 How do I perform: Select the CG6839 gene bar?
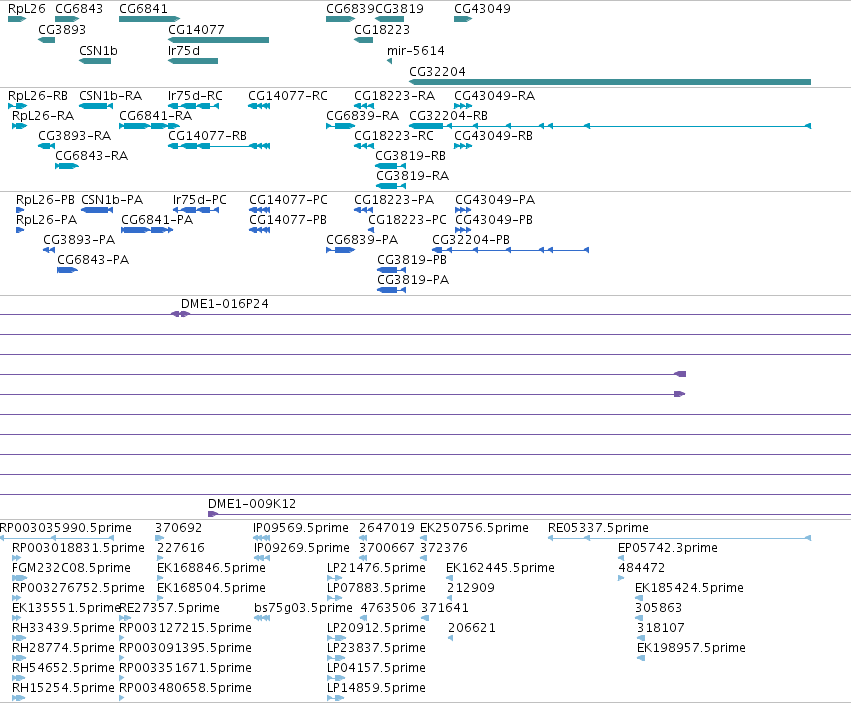point(340,19)
